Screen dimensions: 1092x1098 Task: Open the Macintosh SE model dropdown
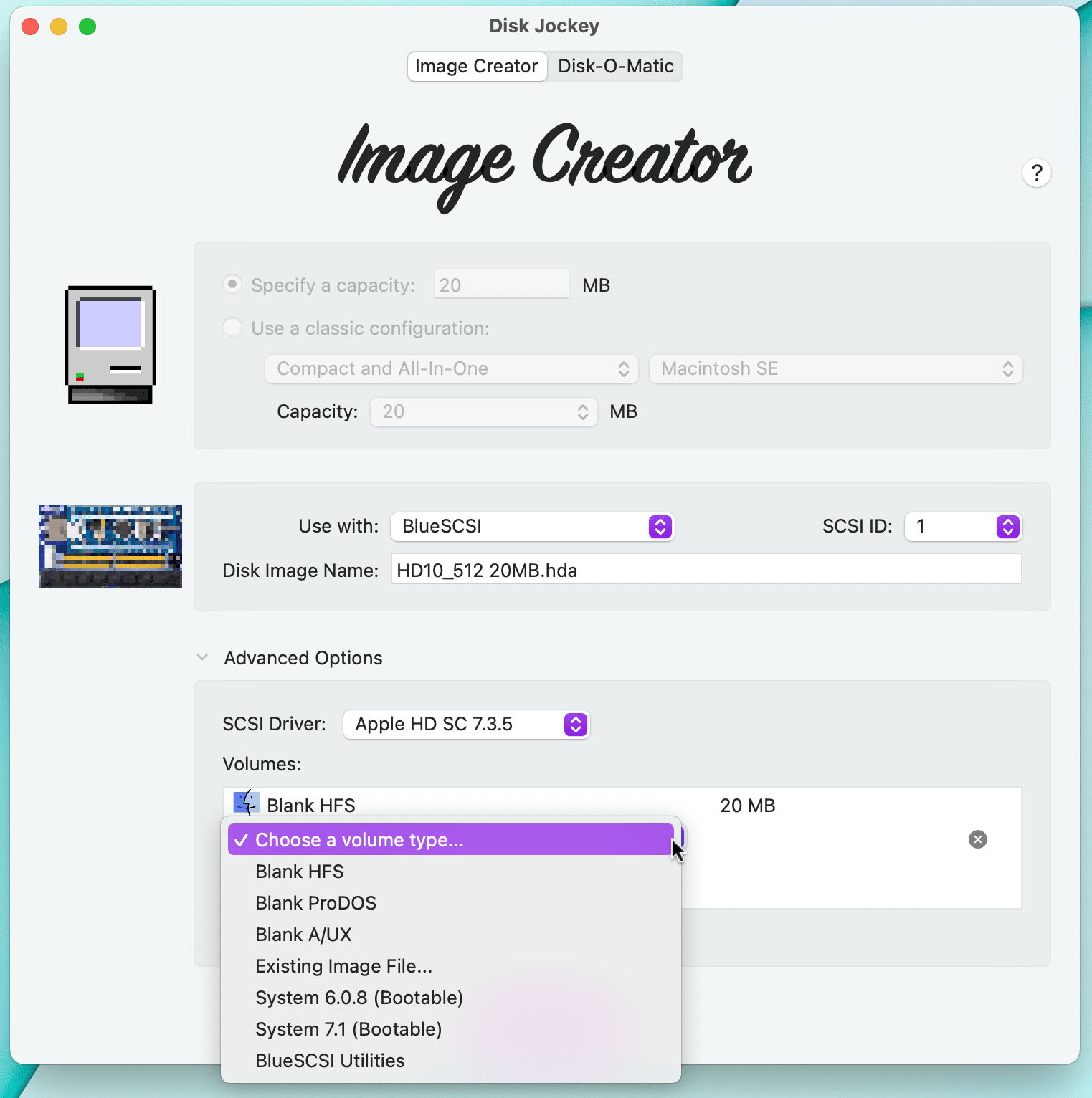[x=835, y=369]
